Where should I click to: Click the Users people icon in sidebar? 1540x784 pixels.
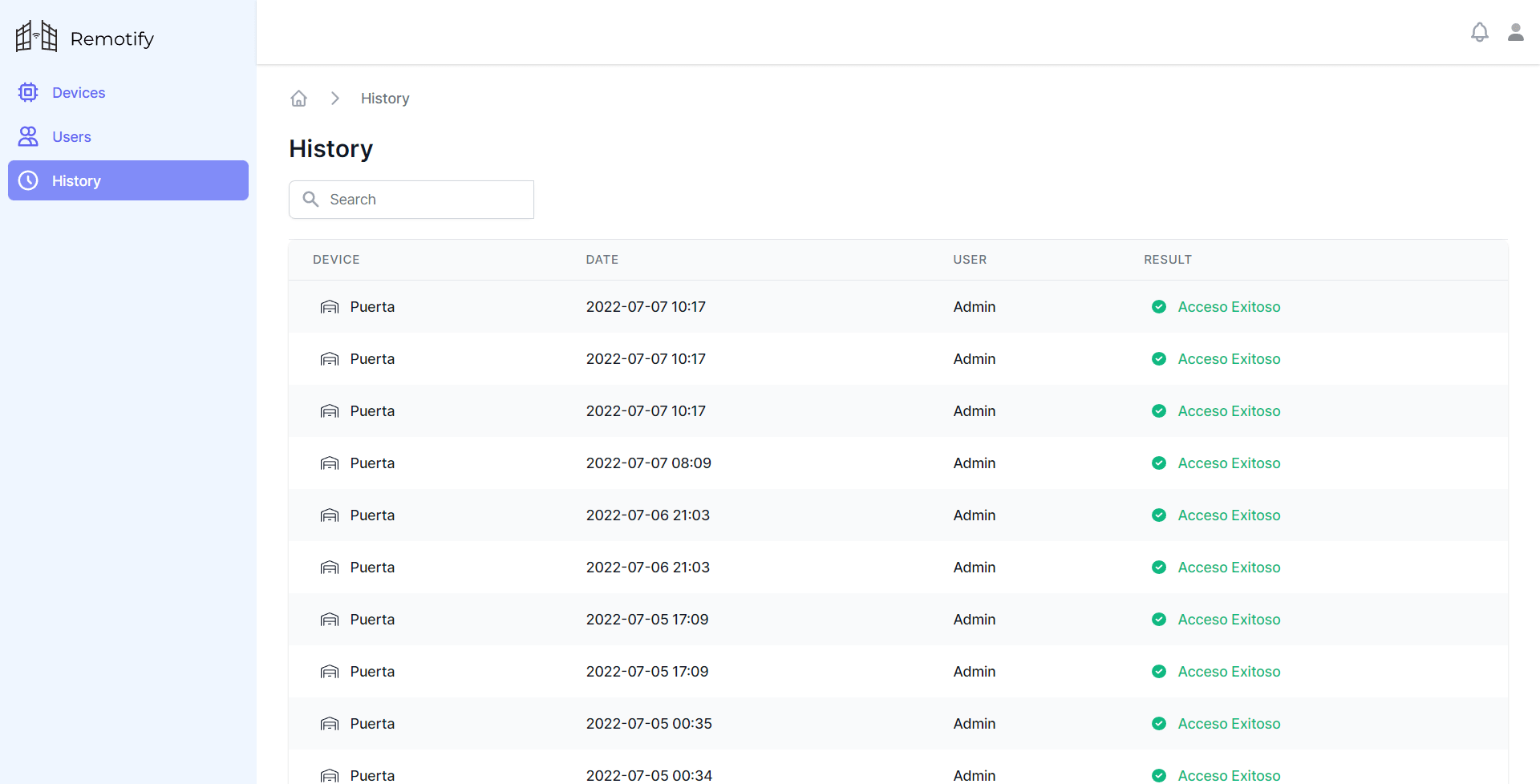pos(28,136)
